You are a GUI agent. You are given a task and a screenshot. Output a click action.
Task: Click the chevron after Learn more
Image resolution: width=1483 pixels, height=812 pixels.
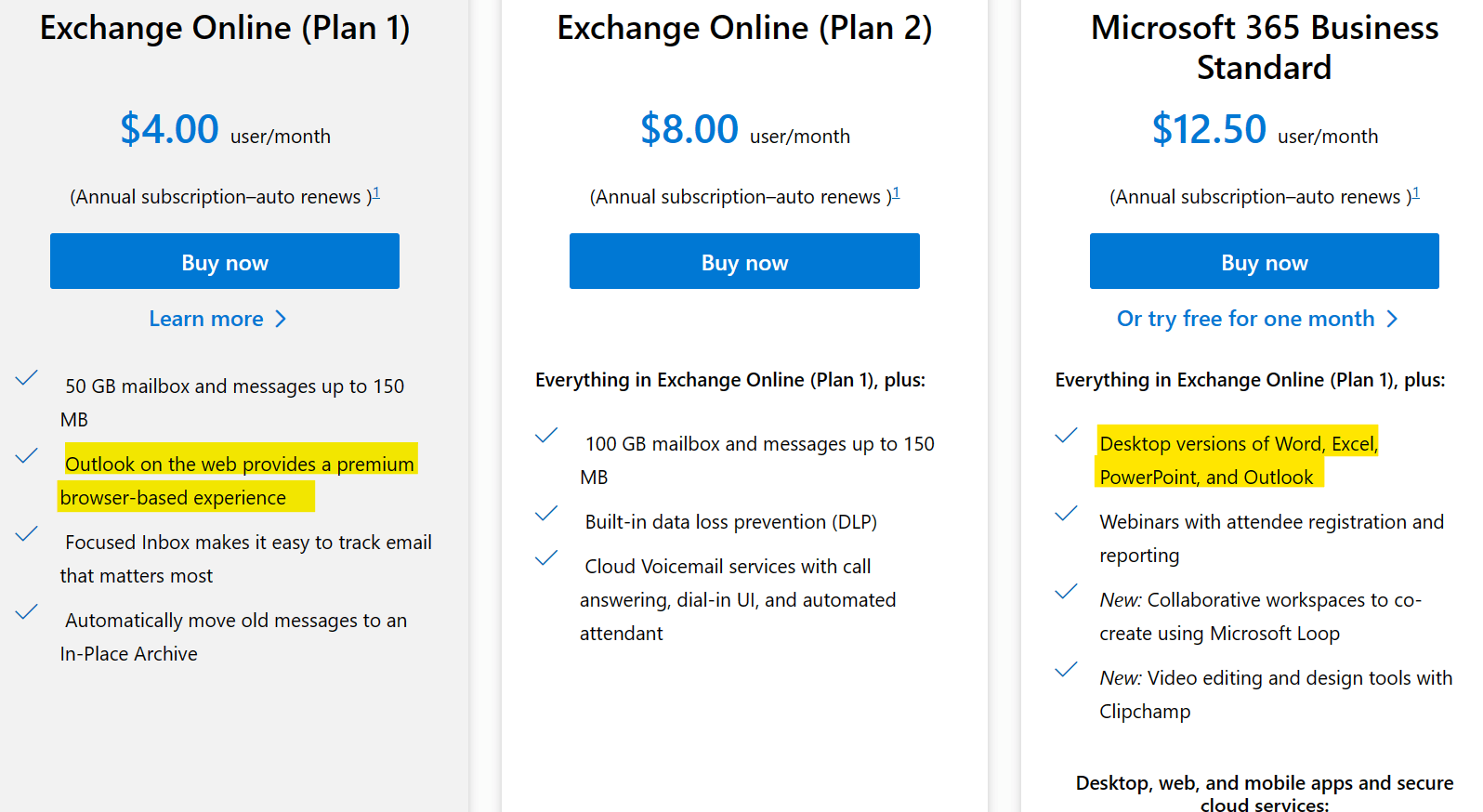coord(281,319)
